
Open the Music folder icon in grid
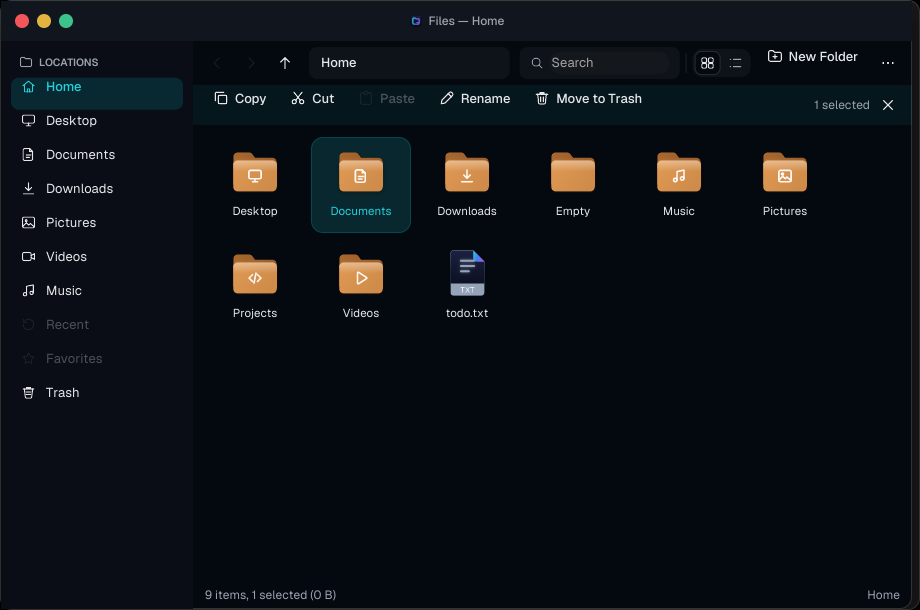point(679,172)
